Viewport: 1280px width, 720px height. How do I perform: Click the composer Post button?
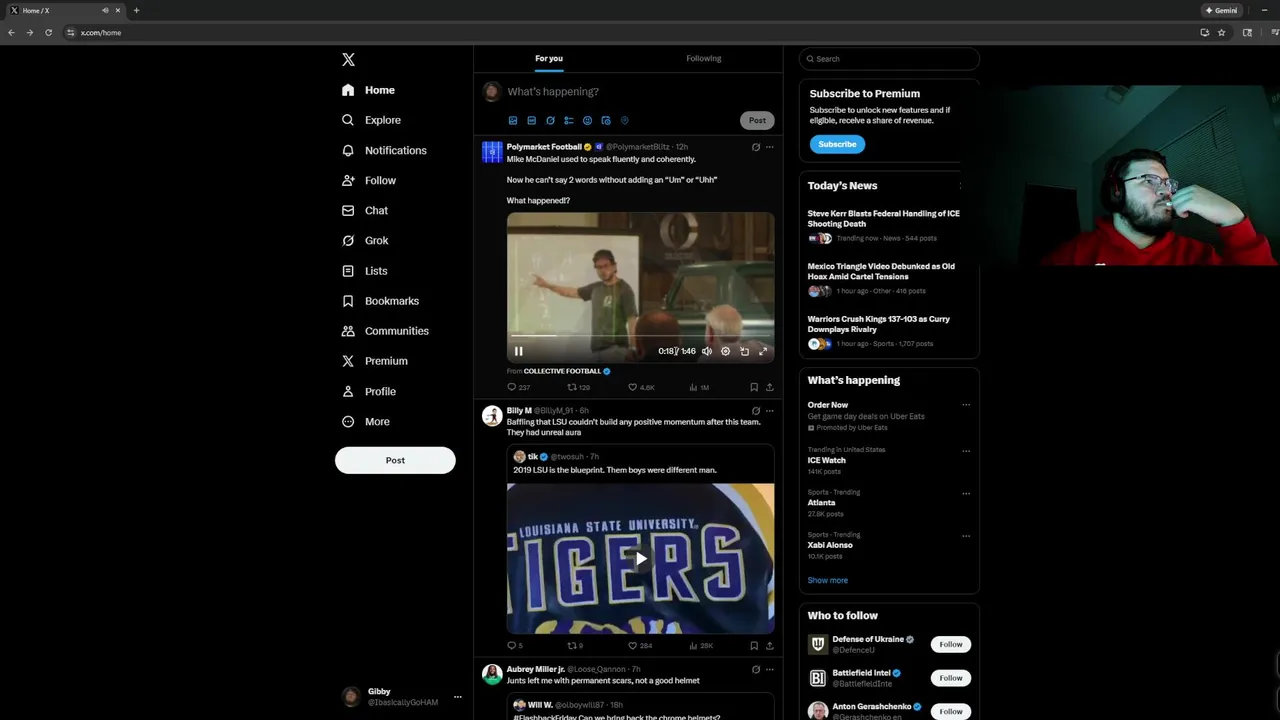pyautogui.click(x=757, y=120)
